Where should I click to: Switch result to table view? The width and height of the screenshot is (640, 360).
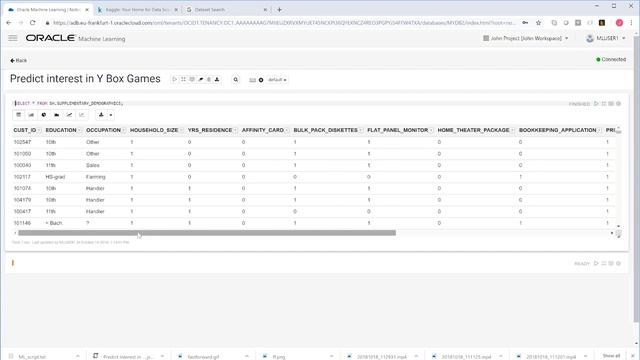(x=19, y=115)
